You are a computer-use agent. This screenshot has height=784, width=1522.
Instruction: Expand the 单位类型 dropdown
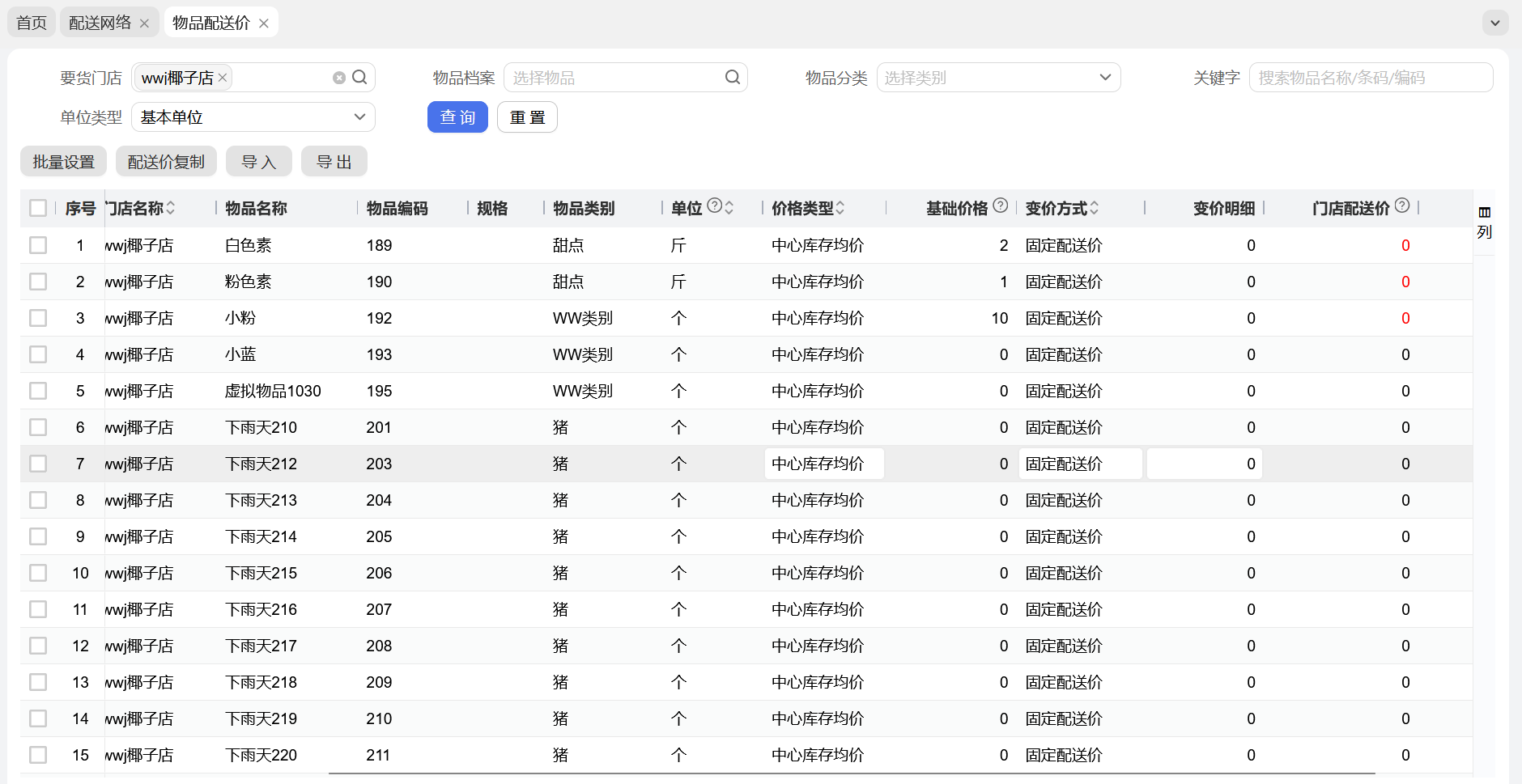click(x=253, y=117)
